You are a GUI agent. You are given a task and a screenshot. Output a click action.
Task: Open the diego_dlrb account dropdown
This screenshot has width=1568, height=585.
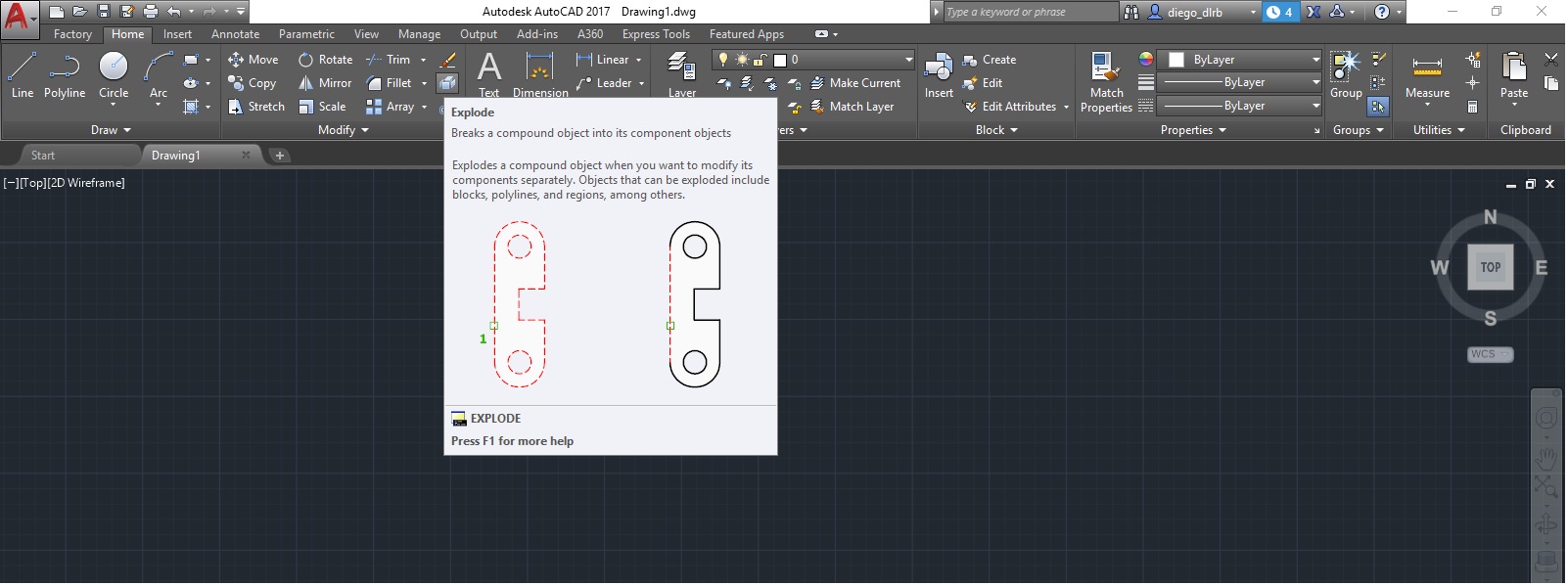1202,12
